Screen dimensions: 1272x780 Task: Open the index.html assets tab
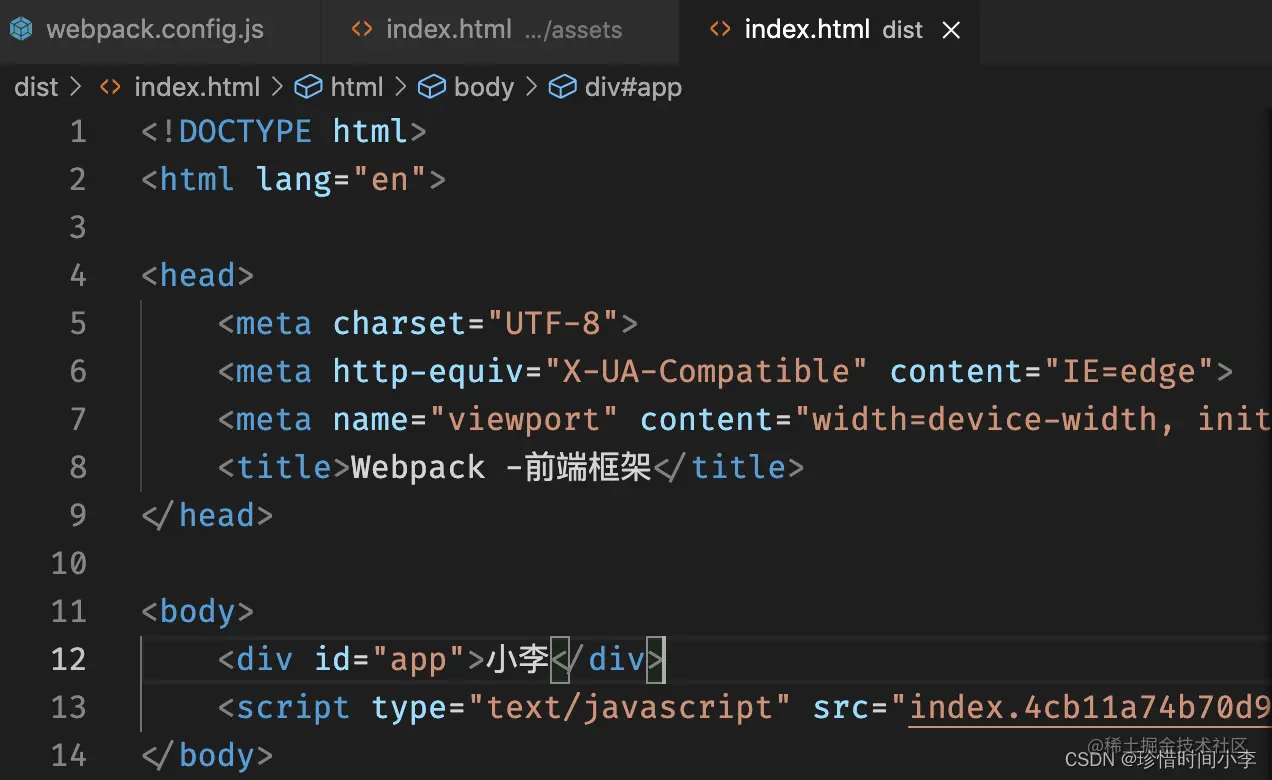[x=500, y=30]
